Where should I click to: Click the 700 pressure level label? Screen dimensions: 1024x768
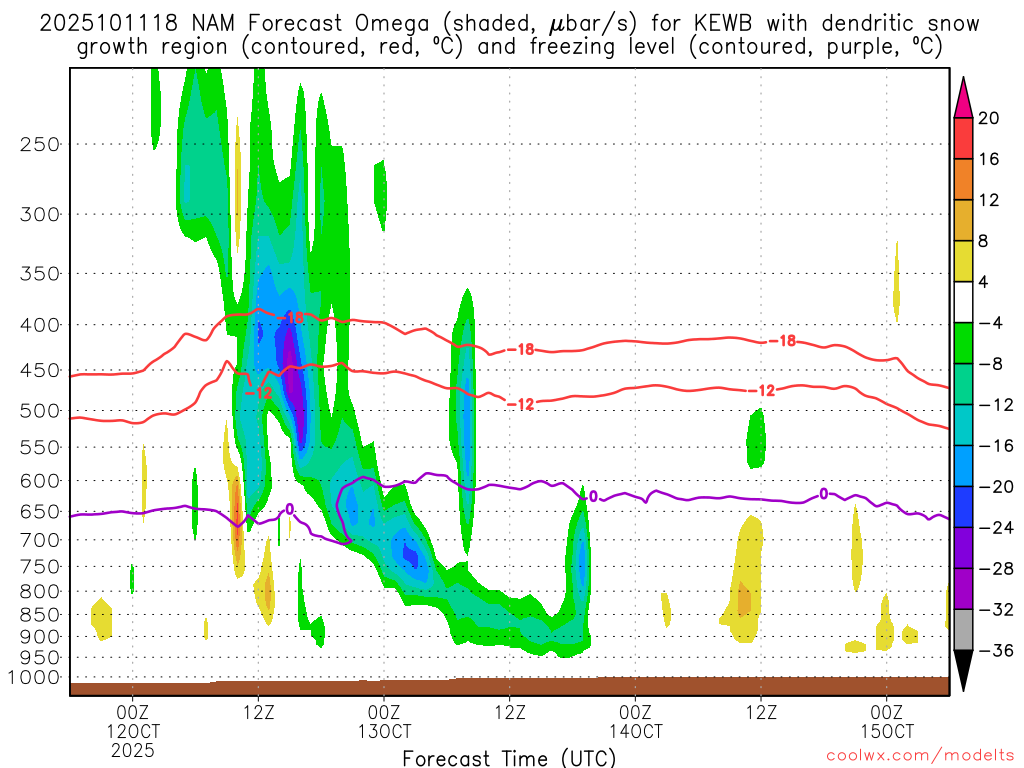coord(40,540)
